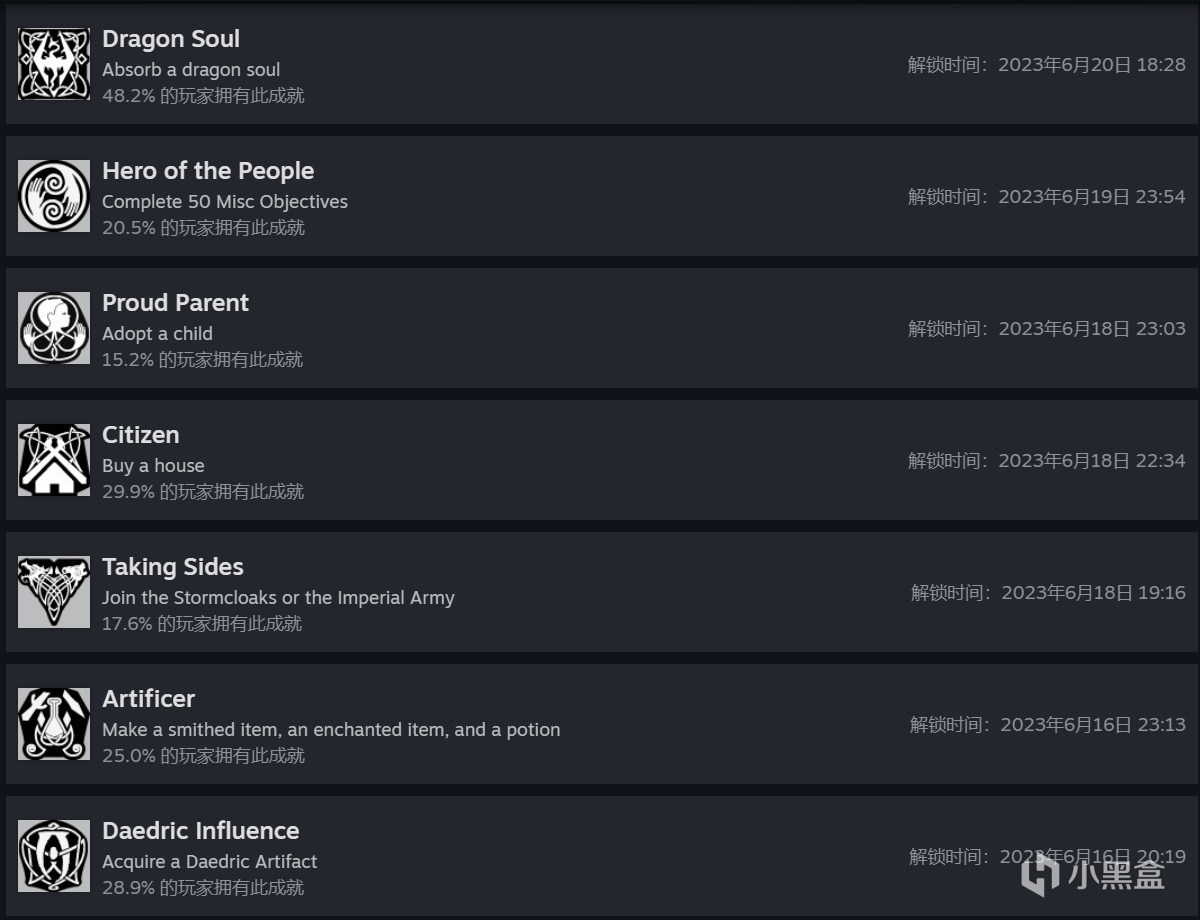The width and height of the screenshot is (1200, 920).
Task: Select the Dragon Soul title text
Action: click(171, 39)
